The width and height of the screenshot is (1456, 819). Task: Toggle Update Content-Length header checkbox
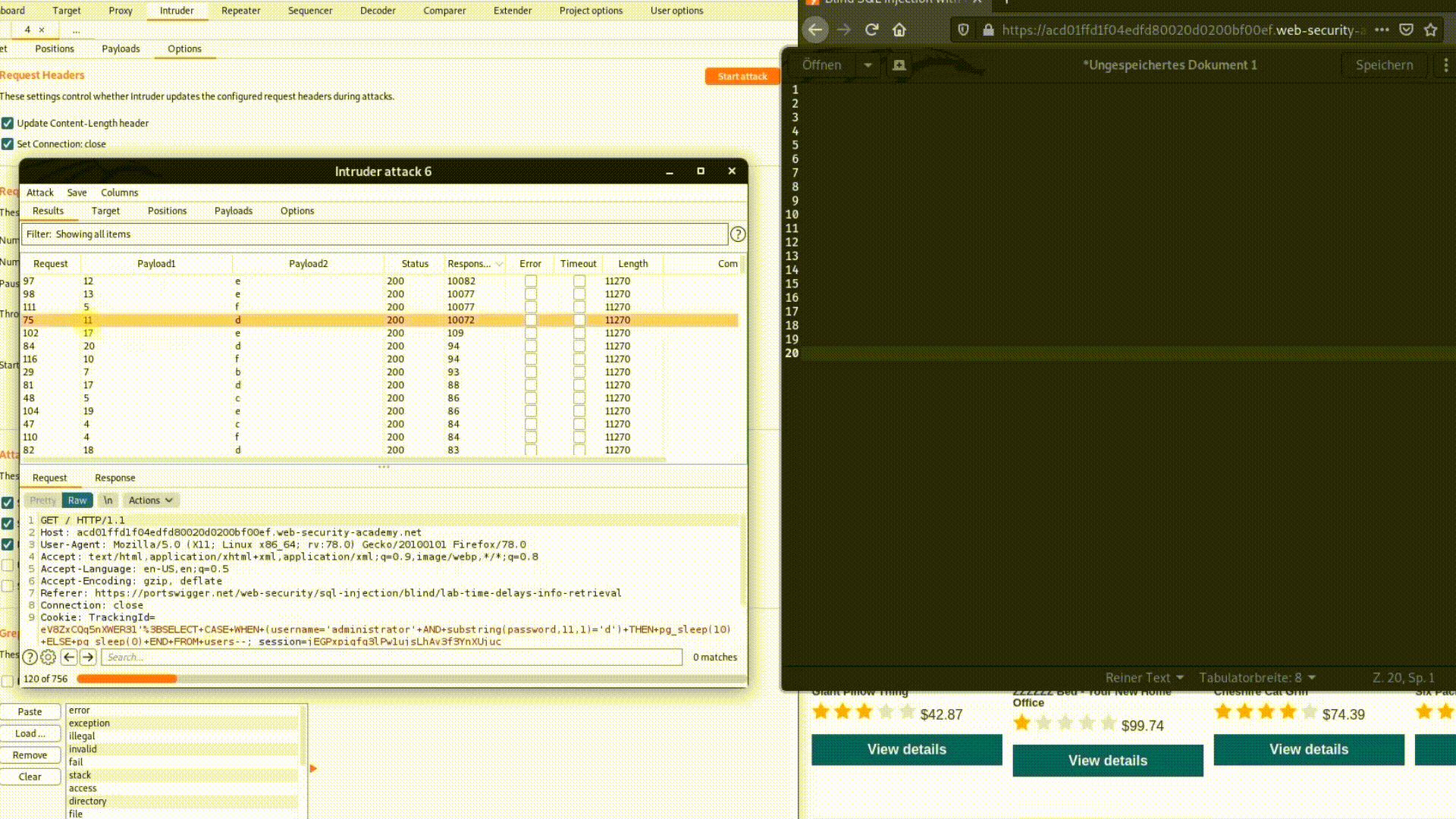(8, 123)
